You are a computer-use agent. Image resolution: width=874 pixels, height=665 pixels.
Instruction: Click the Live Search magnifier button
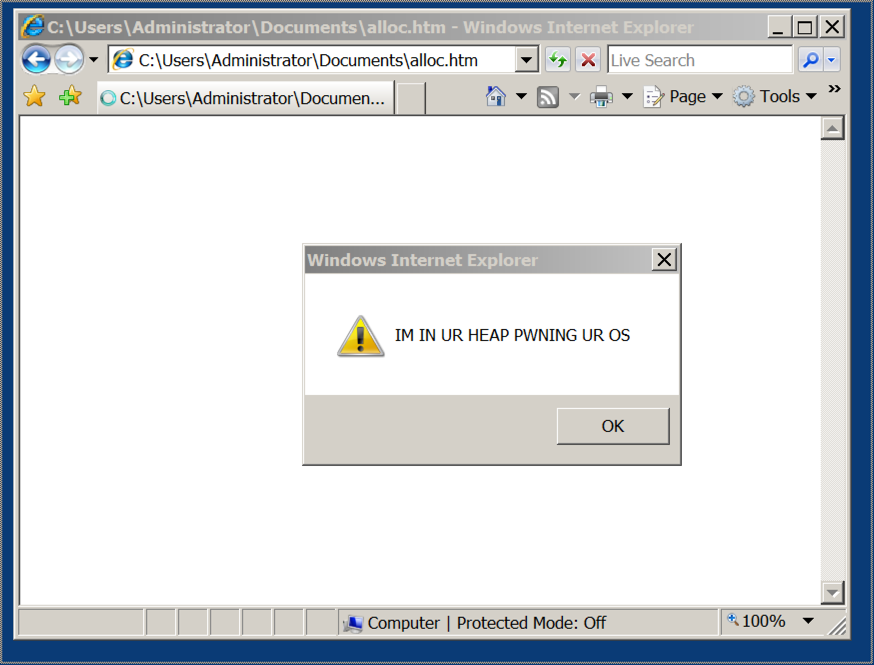coord(811,60)
